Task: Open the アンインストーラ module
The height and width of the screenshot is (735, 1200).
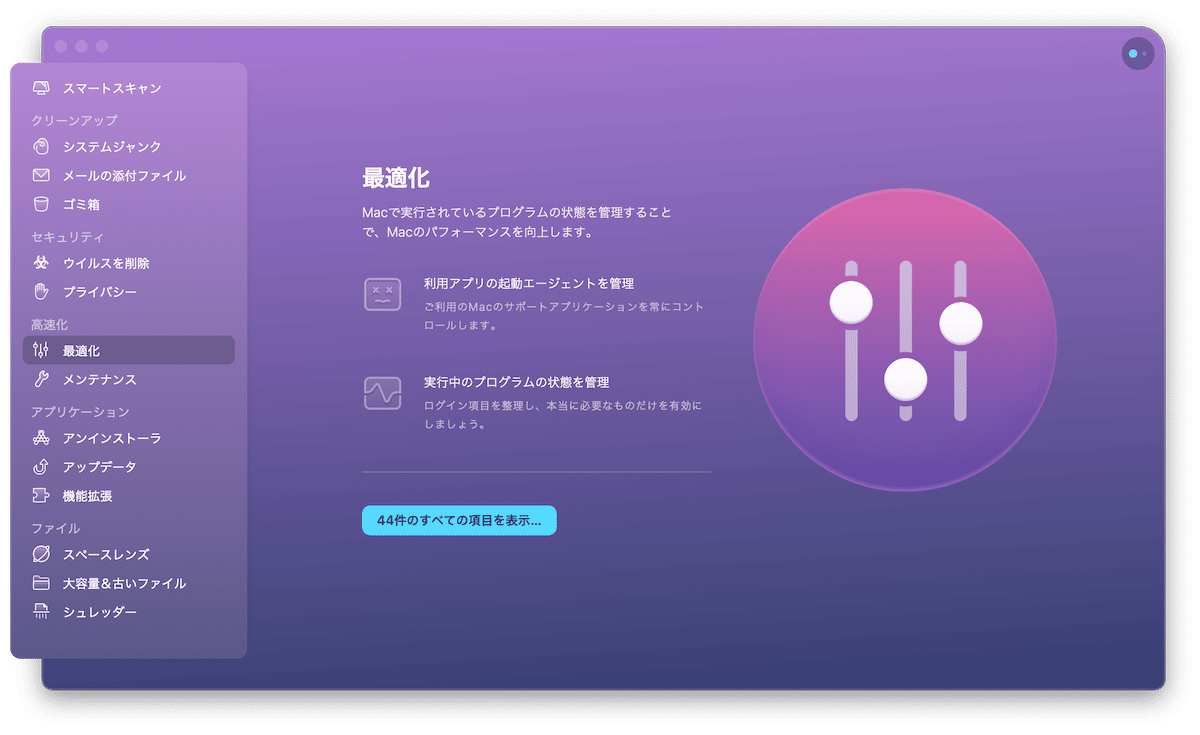Action: tap(129, 438)
